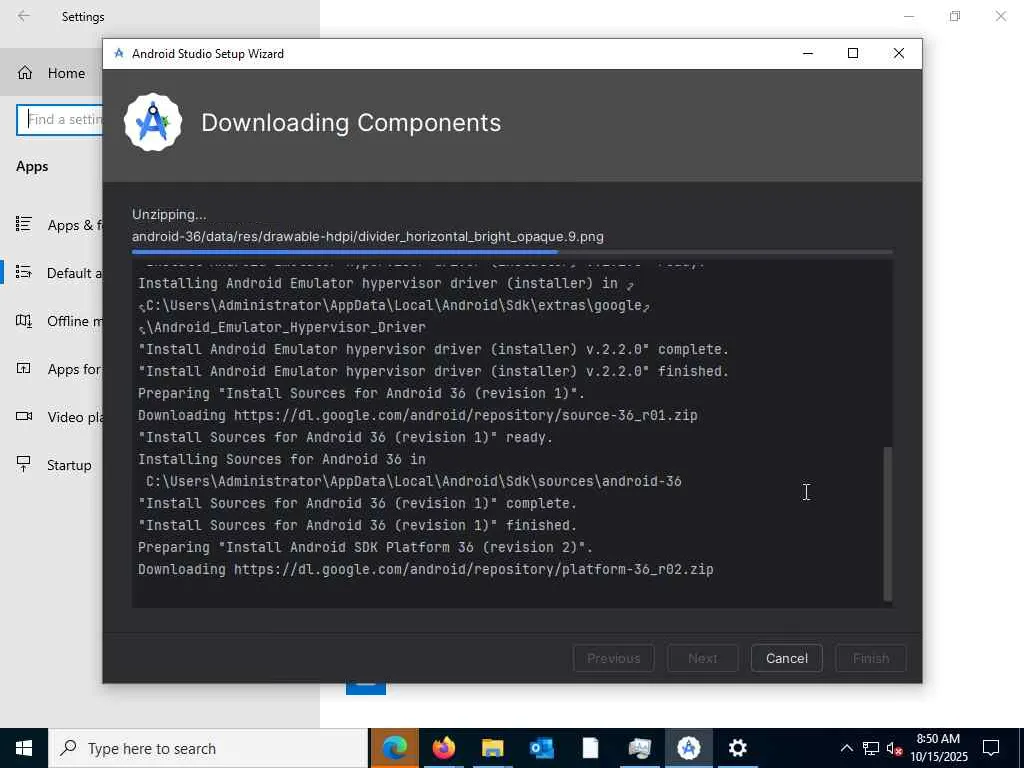Click the network tray icon
1024x768 pixels.
(871, 748)
